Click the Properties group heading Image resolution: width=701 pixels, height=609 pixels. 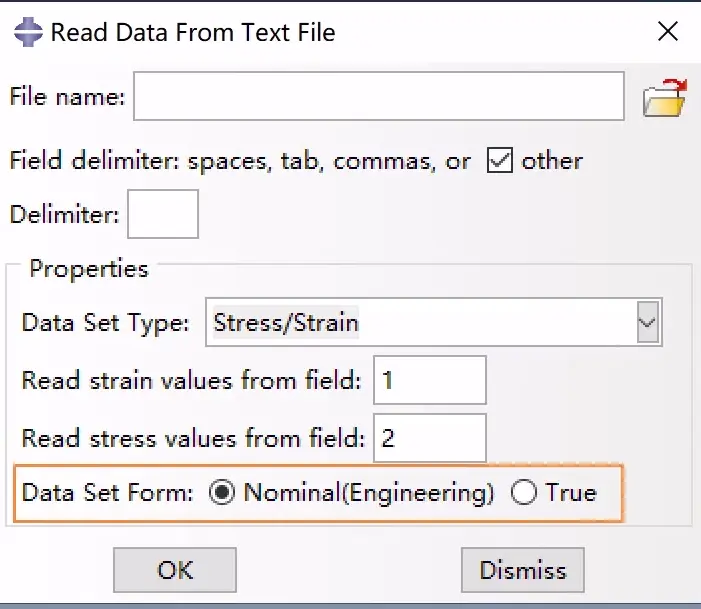point(89,269)
